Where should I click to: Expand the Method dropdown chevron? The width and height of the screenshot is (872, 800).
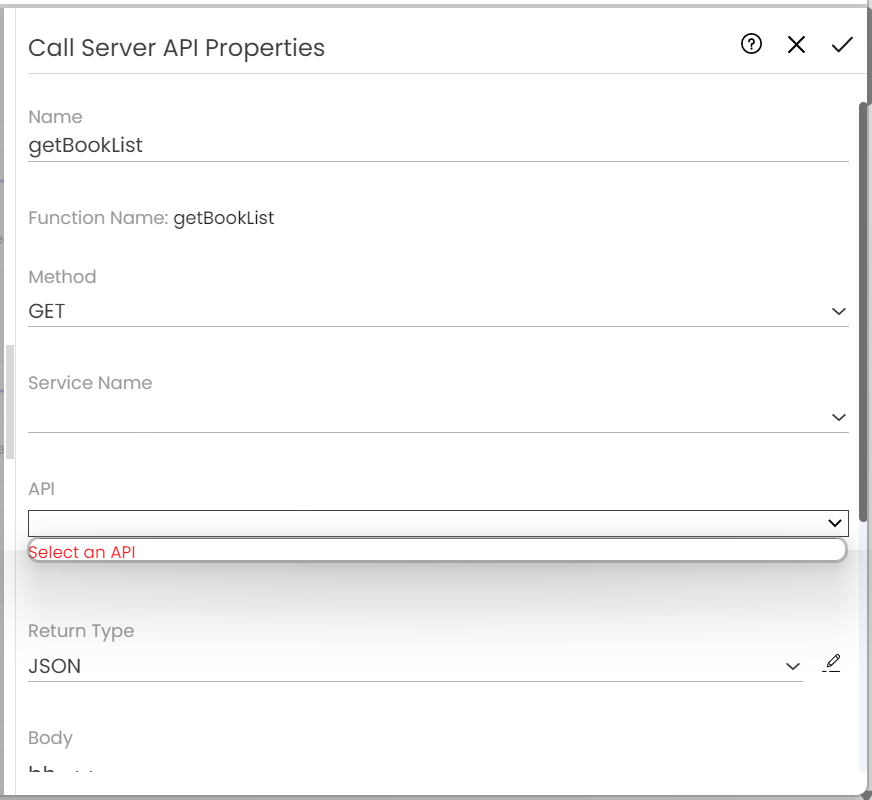coord(838,312)
